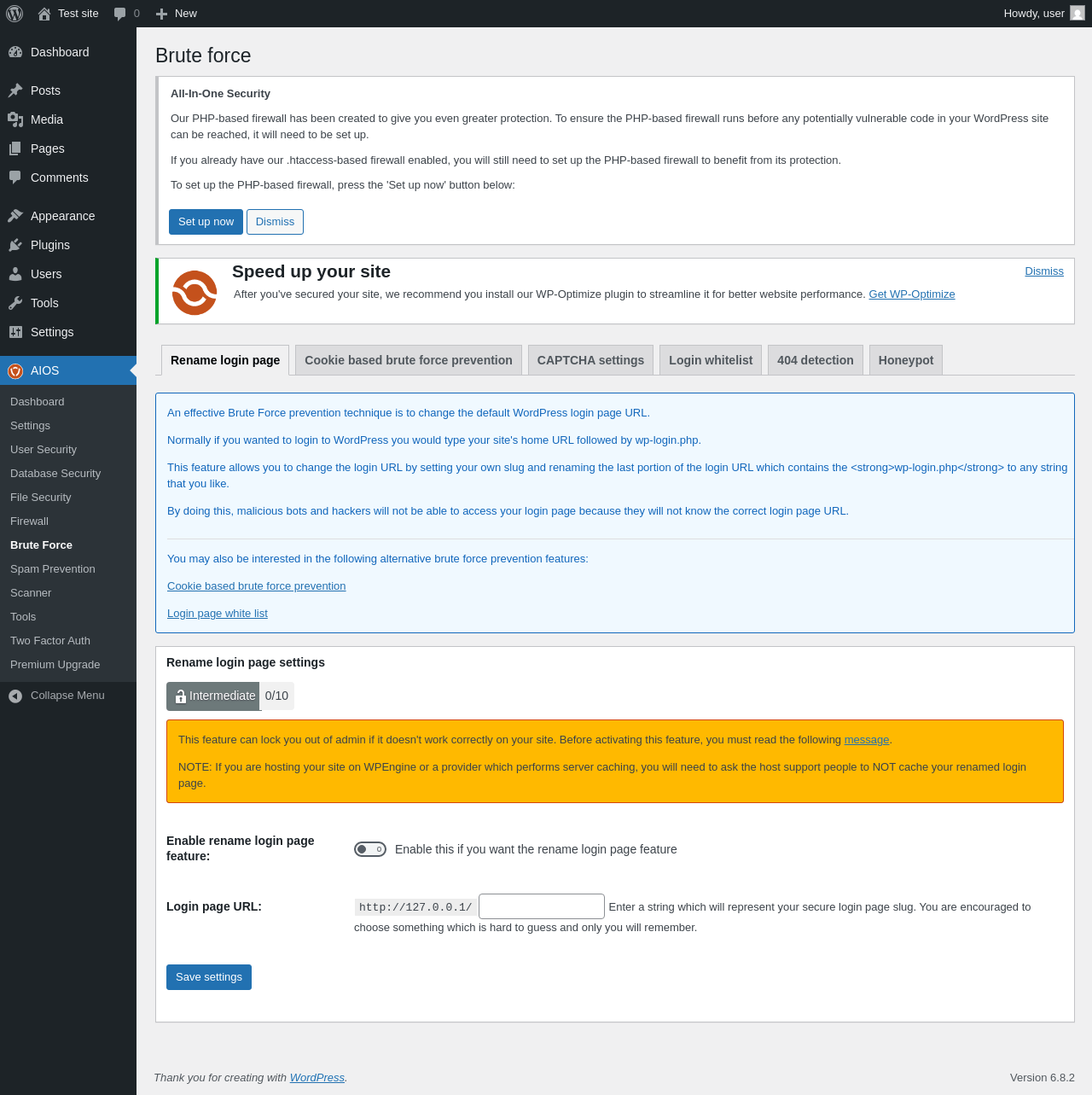Open the Scanner submenu item
The height and width of the screenshot is (1095, 1092).
coord(68,593)
